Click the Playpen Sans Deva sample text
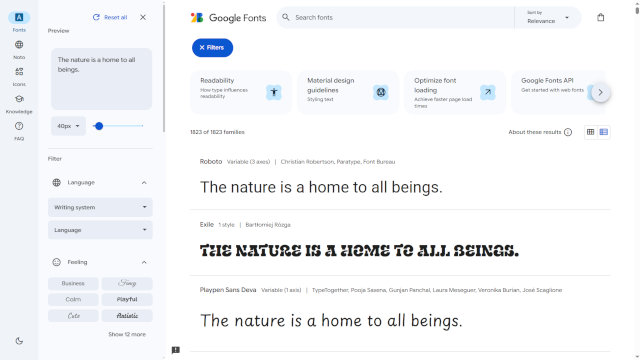This screenshot has height=360, width=640. point(331,321)
